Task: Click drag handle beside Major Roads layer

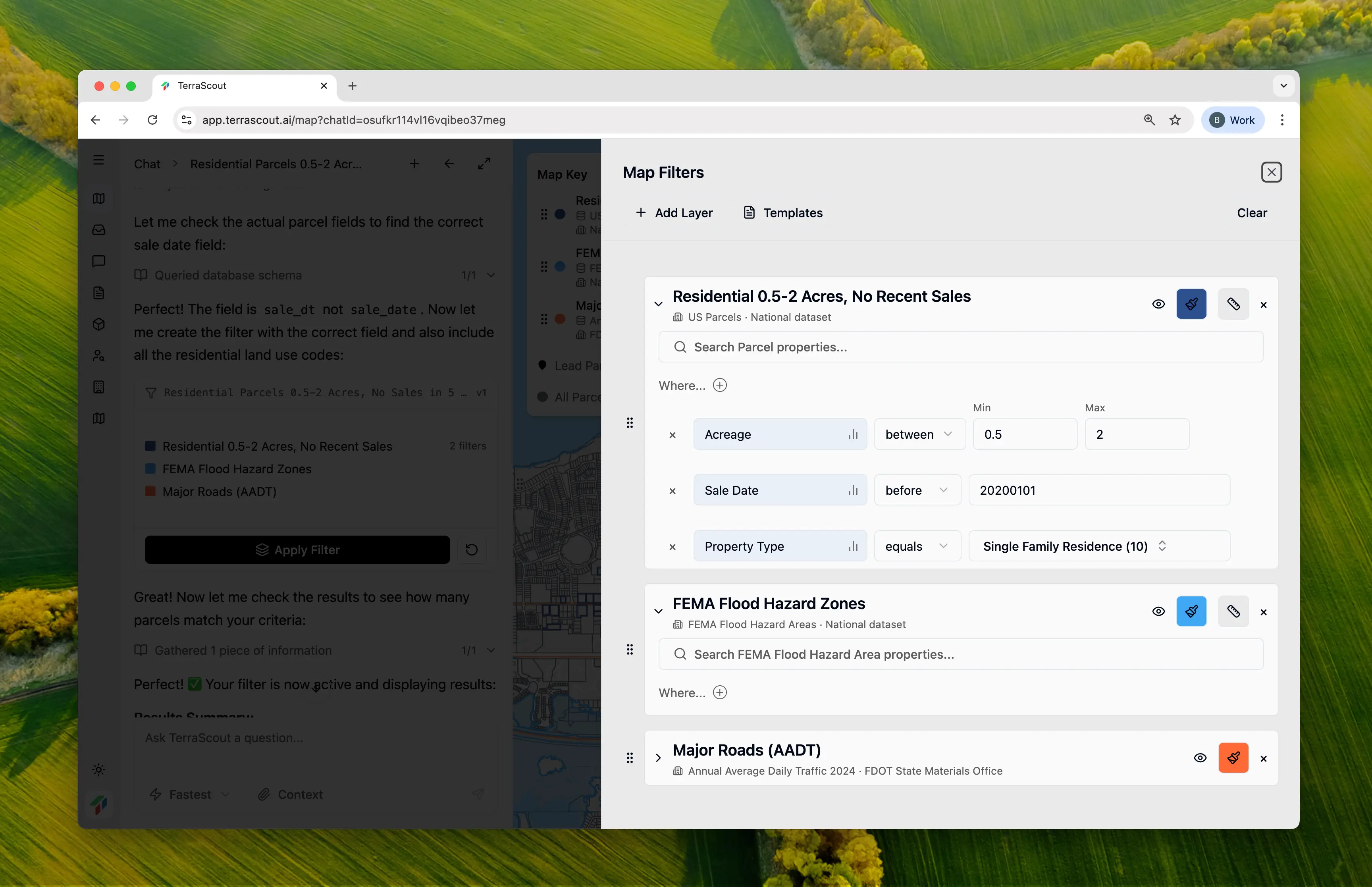Action: coord(629,758)
